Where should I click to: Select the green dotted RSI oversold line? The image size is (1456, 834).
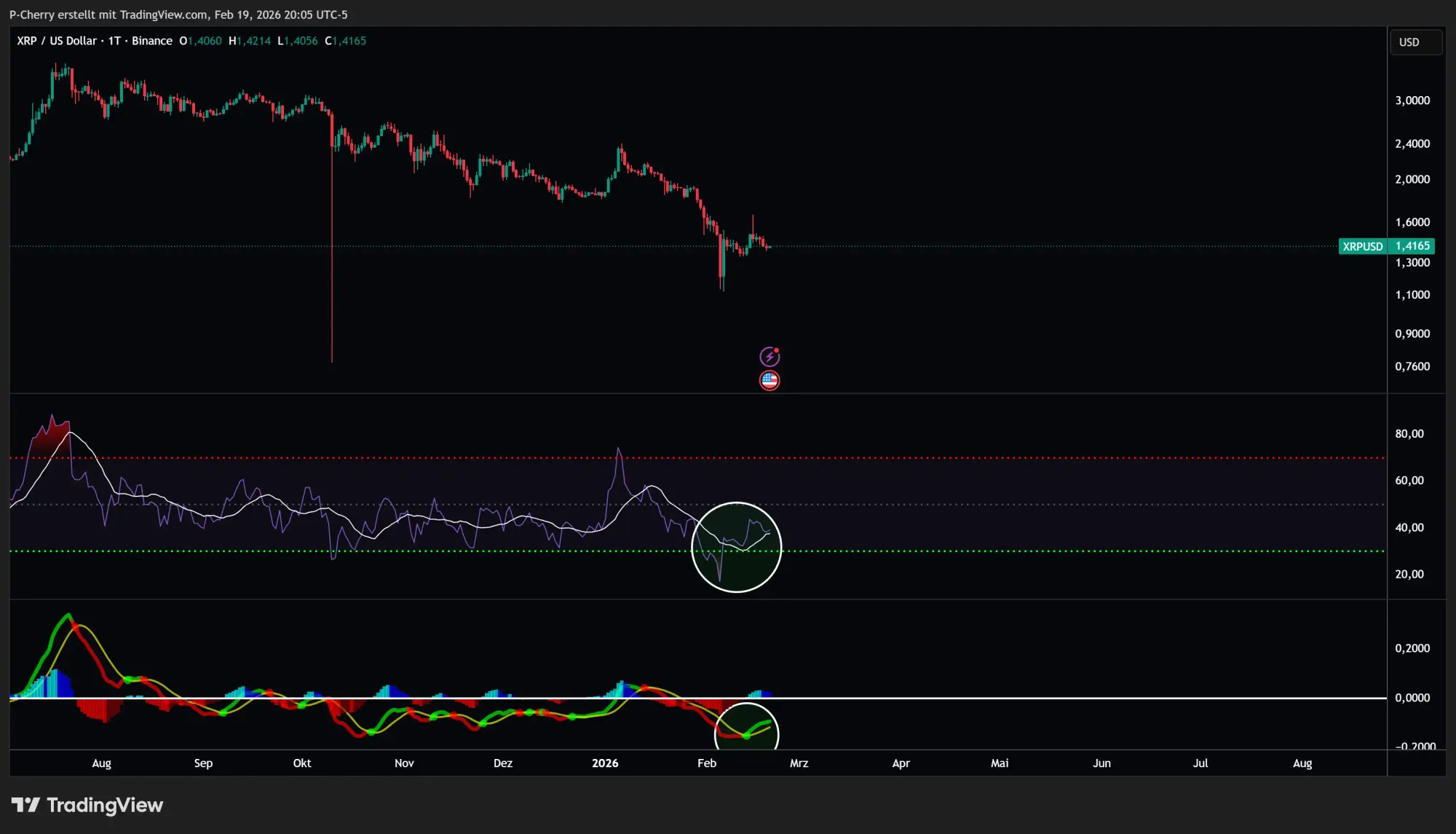point(1019,551)
